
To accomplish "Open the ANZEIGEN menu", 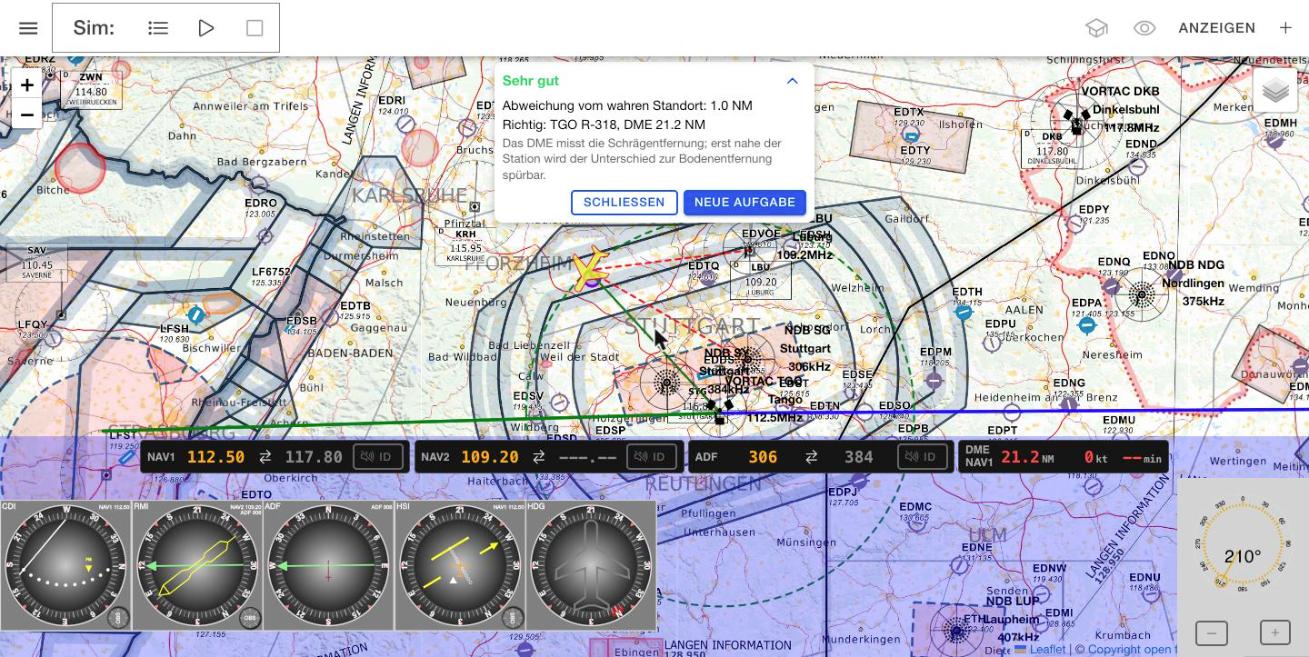I will pos(1217,28).
